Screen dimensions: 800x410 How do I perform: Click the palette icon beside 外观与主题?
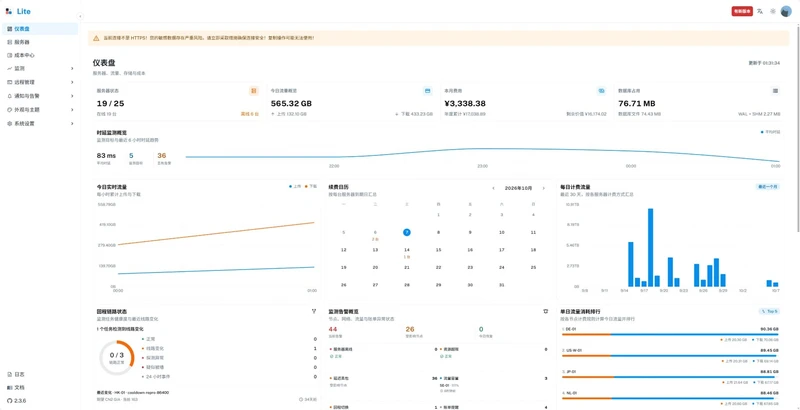point(9,110)
